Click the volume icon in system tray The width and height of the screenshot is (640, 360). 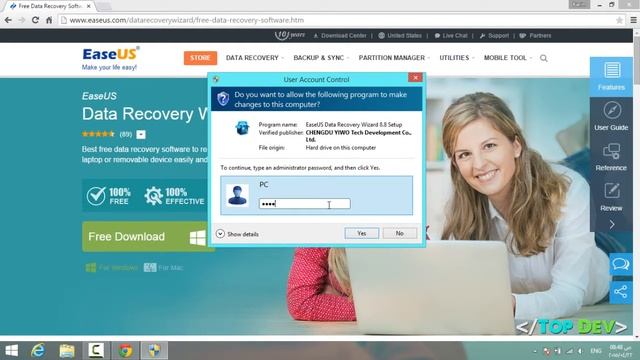580,351
